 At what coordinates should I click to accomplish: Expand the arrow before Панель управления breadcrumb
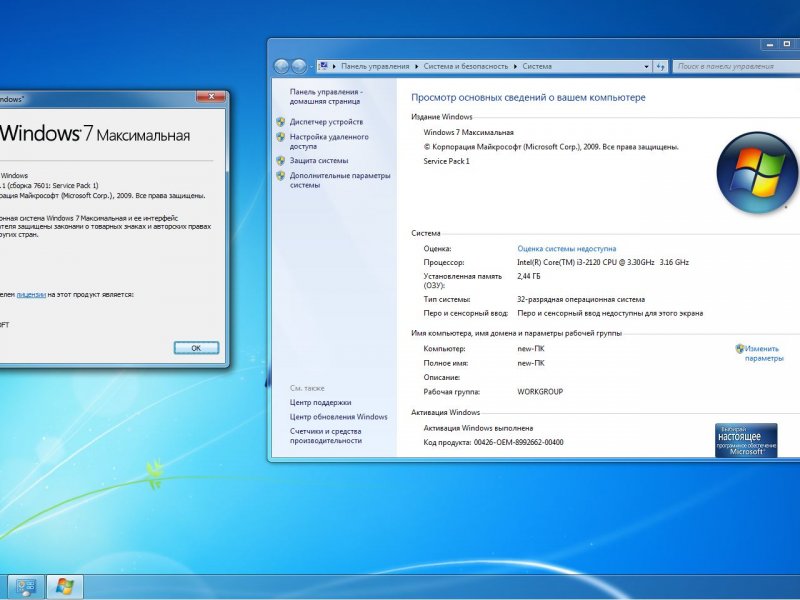point(334,66)
